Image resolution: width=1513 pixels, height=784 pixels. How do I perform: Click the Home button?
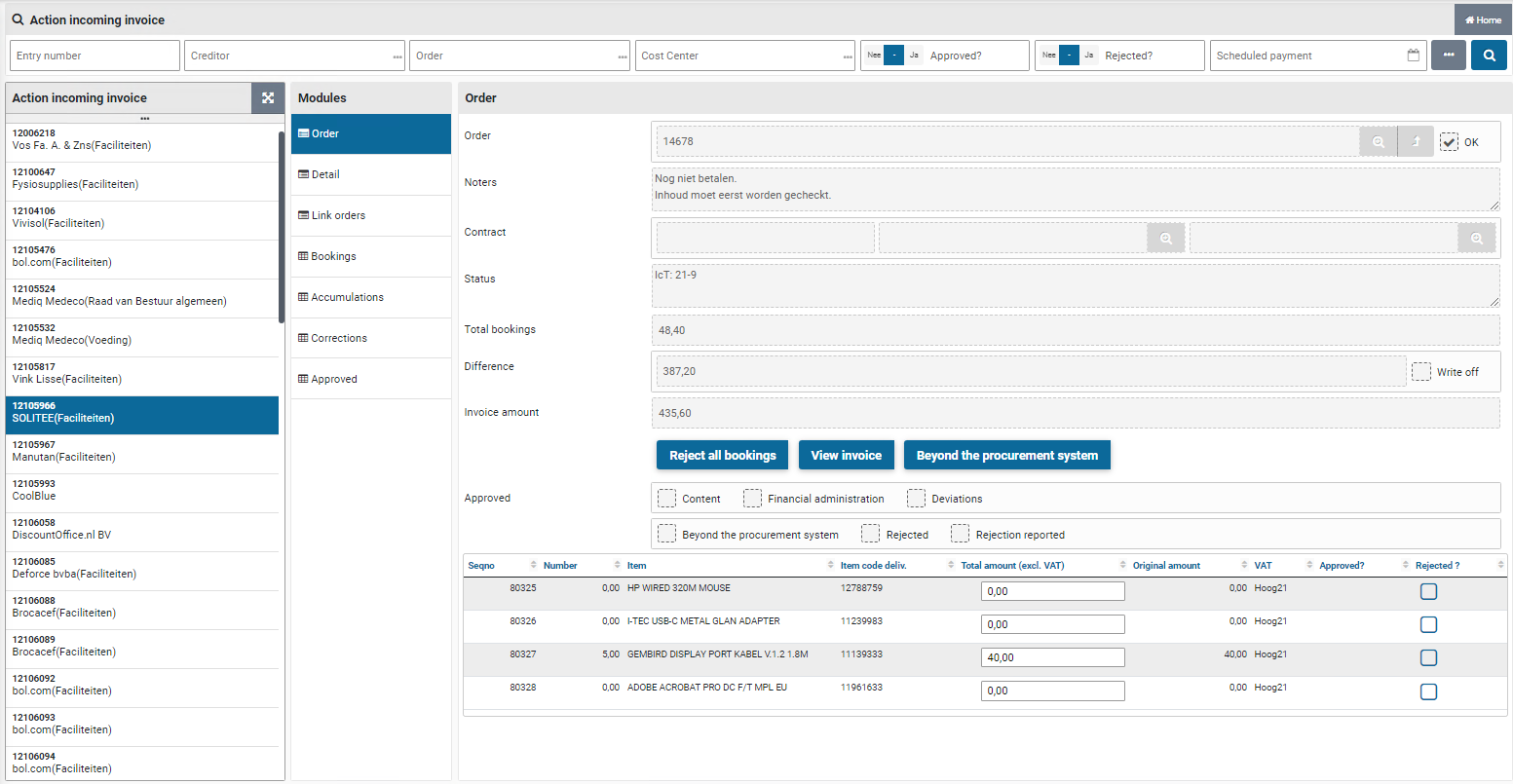[1483, 19]
